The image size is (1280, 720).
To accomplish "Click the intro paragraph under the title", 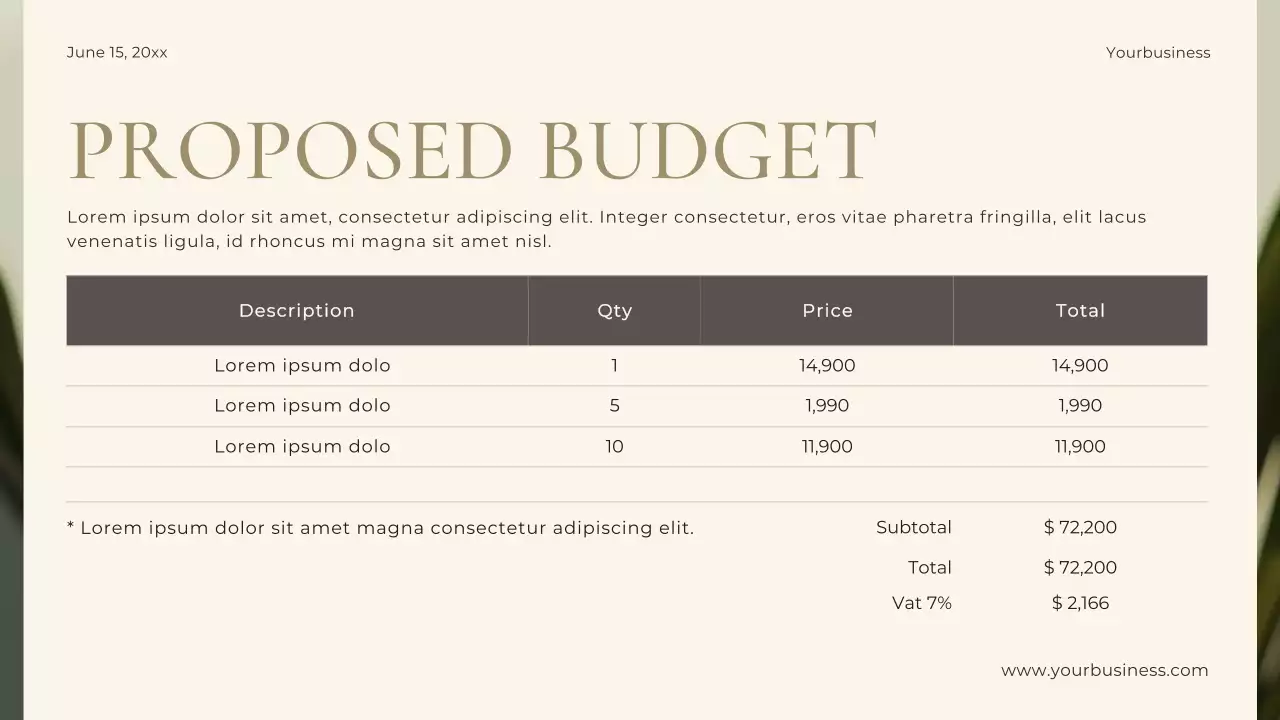I will [606, 229].
